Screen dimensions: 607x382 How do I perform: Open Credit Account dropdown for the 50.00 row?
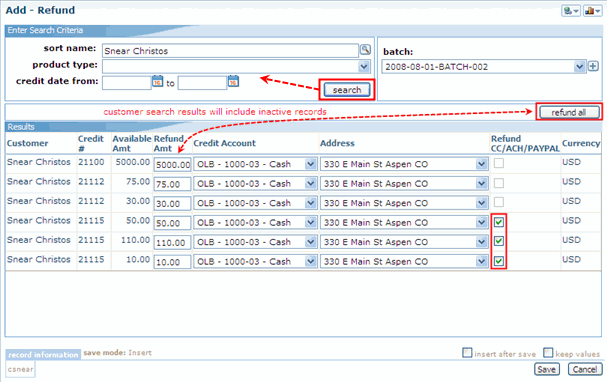[310, 223]
